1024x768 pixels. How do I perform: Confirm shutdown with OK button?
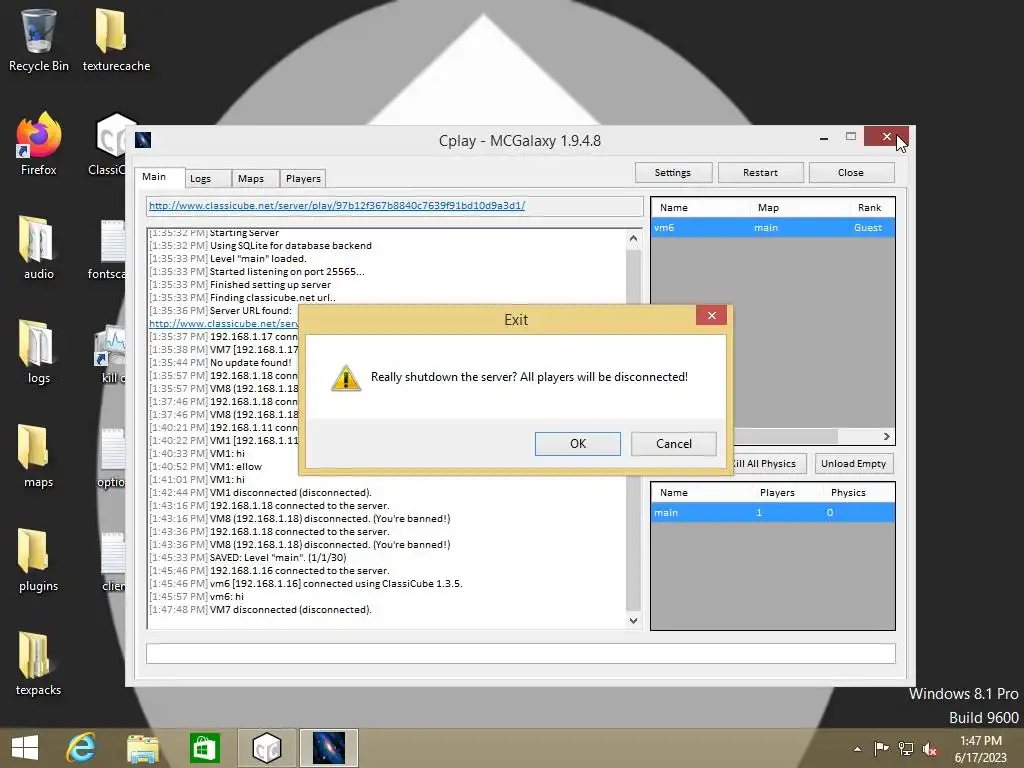click(x=578, y=443)
